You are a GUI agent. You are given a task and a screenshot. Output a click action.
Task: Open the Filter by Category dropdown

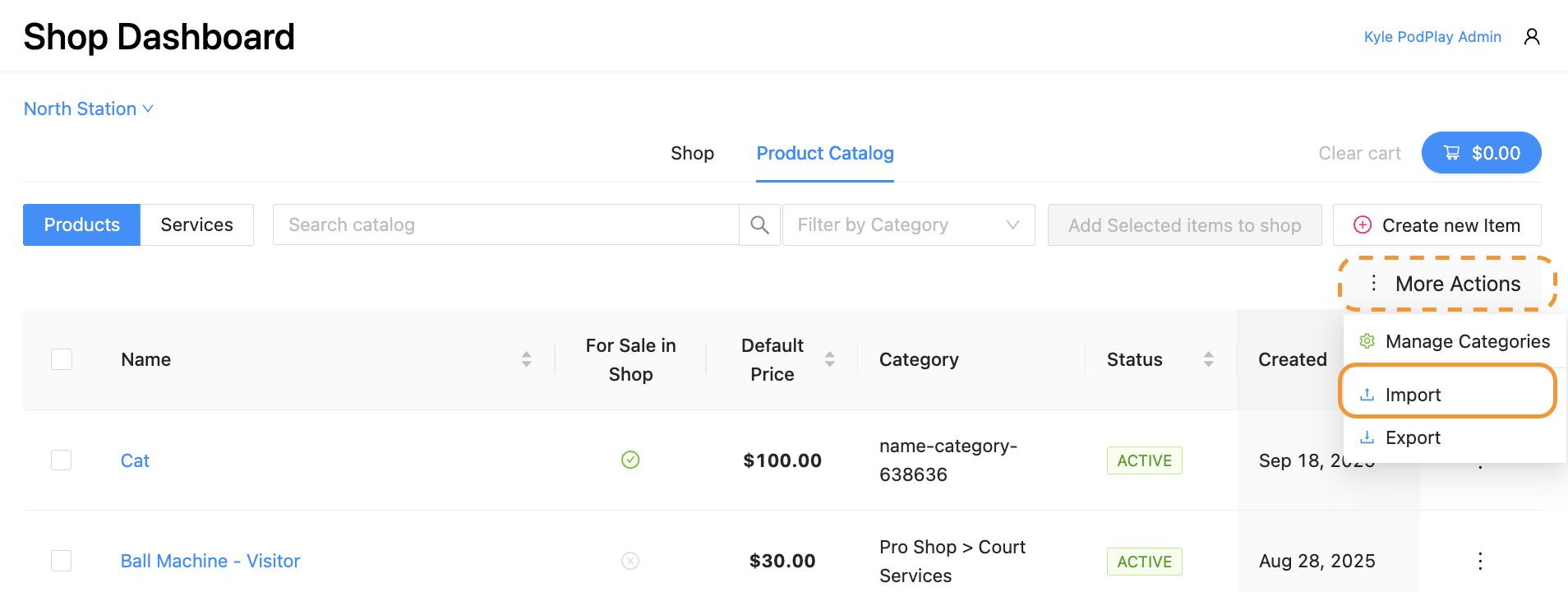pos(907,225)
